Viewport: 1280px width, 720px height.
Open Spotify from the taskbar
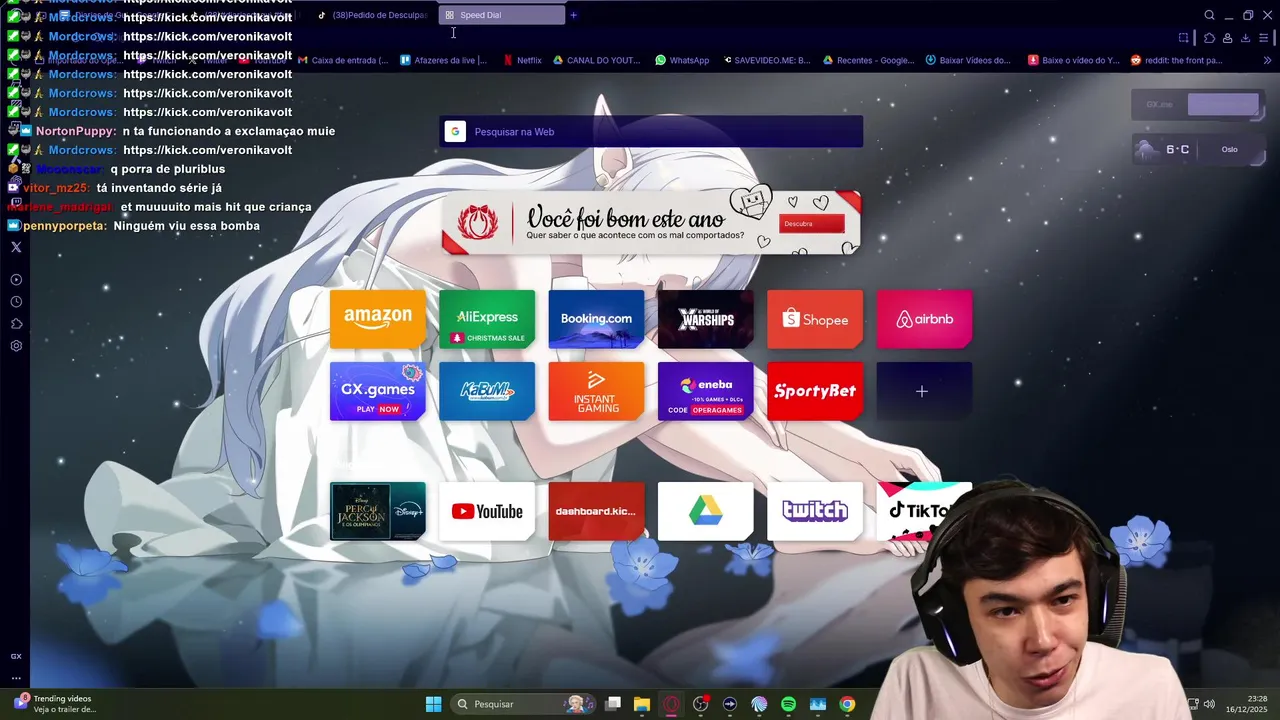pos(788,704)
